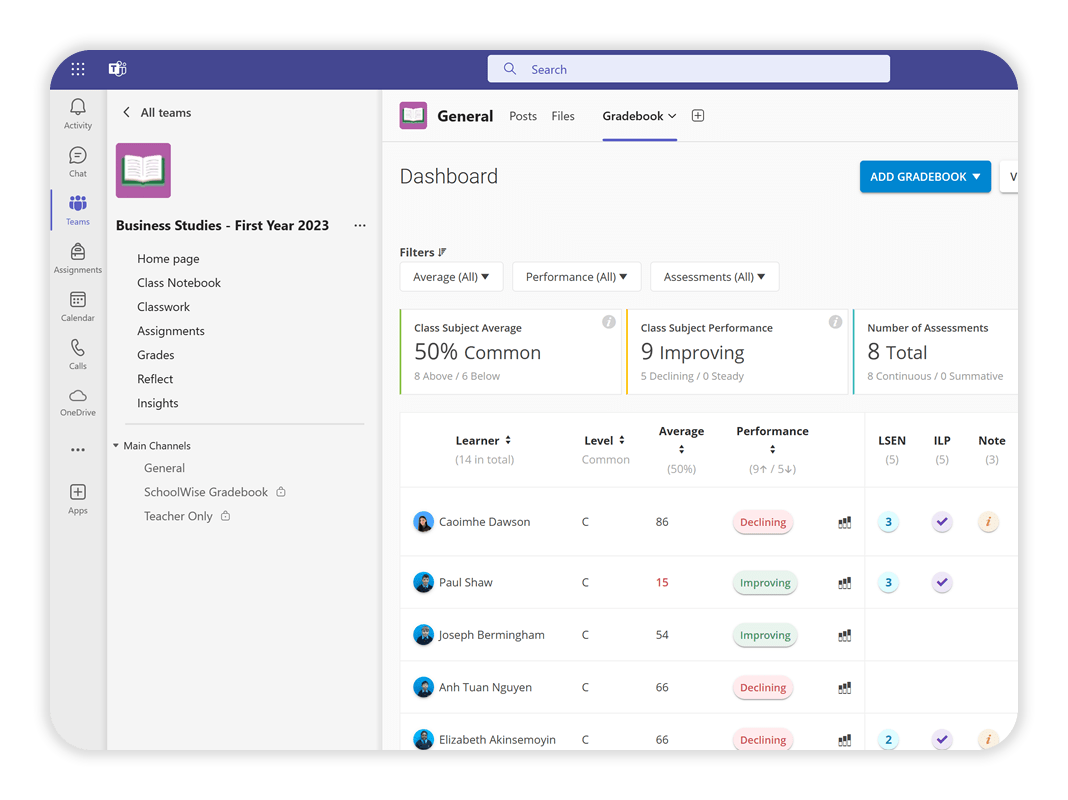This screenshot has height=800, width=1068.
Task: Open the Performance (All) filter dropdown
Action: pyautogui.click(x=577, y=276)
